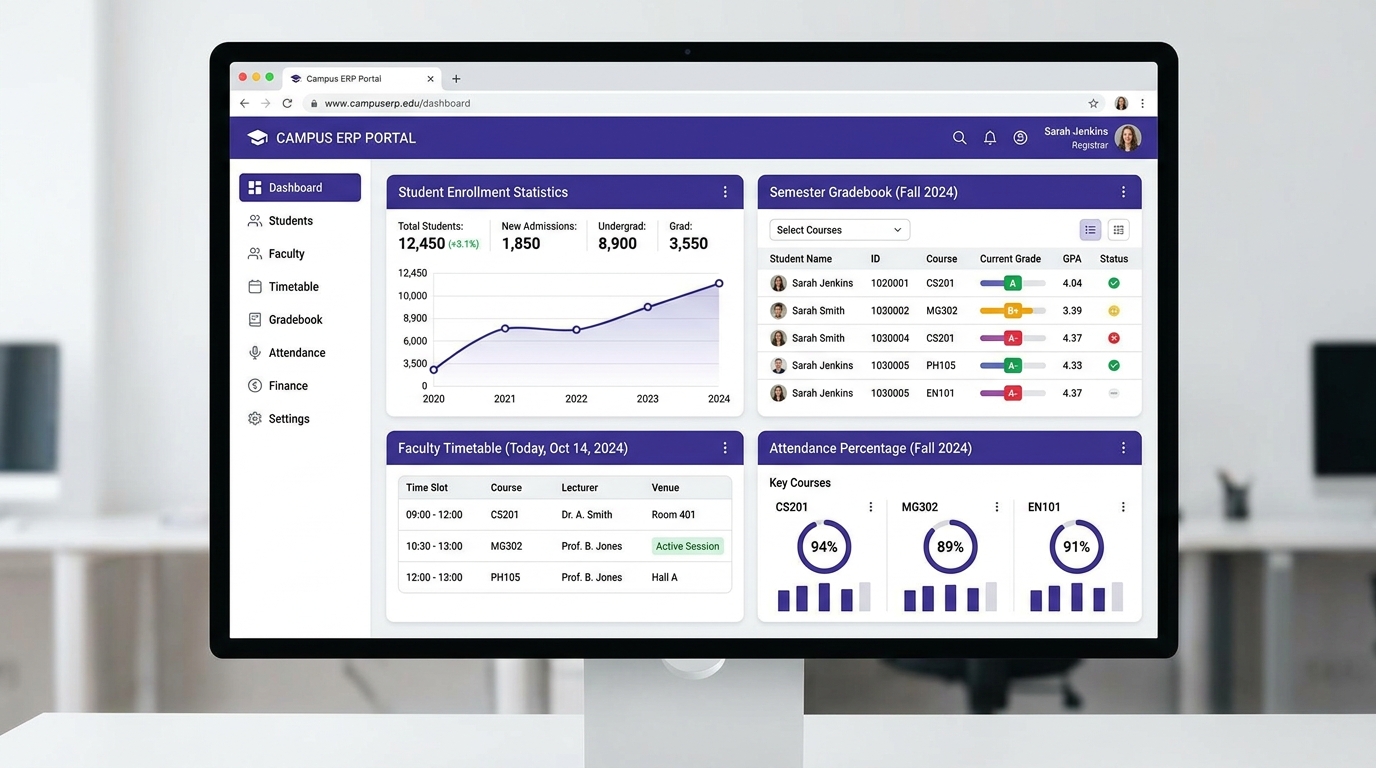Click the A grade bar for ID 1020001
The image size is (1376, 768).
[1012, 283]
